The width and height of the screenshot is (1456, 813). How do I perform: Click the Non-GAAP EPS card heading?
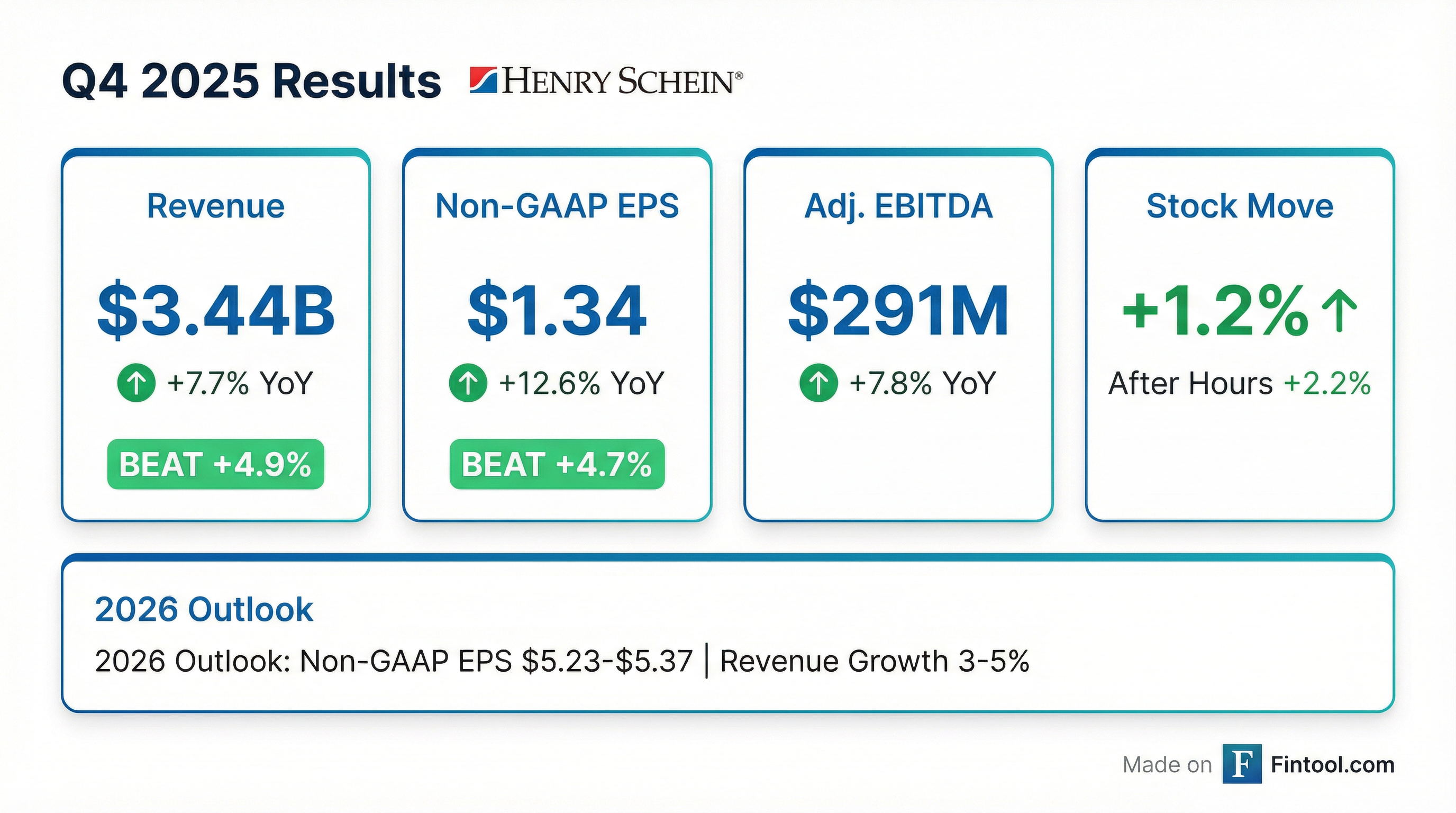click(557, 206)
